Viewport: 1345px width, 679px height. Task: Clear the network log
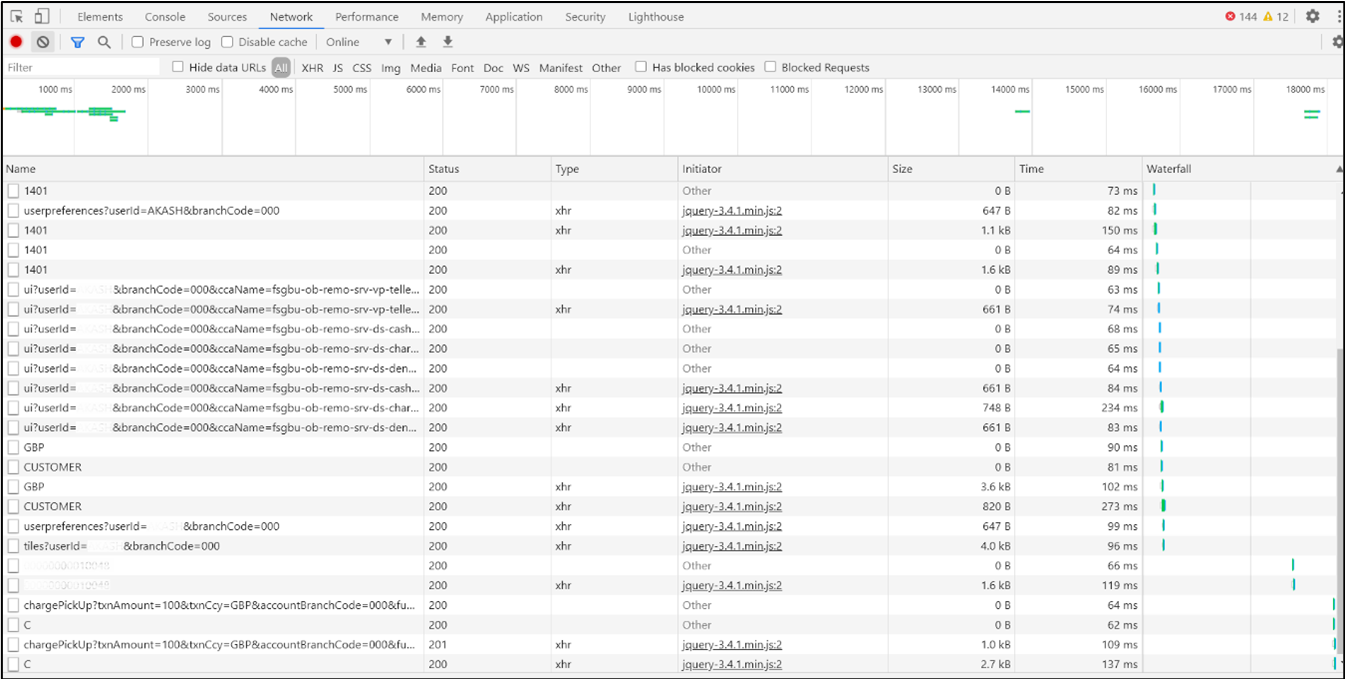43,42
